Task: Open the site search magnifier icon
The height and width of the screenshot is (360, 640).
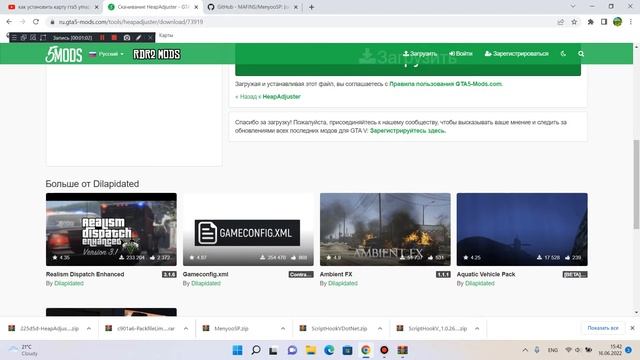Action: (x=581, y=53)
